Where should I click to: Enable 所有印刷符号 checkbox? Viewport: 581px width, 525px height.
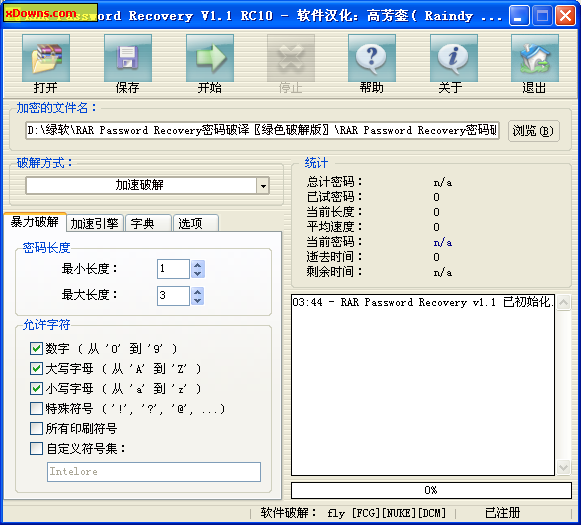(x=36, y=428)
